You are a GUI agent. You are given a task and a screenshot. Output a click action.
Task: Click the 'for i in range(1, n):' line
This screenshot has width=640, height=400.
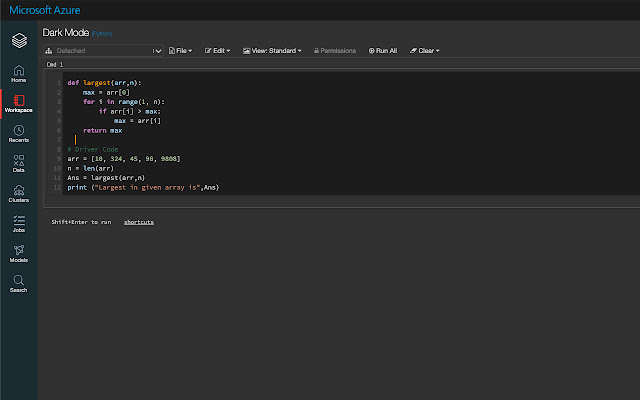click(x=124, y=102)
